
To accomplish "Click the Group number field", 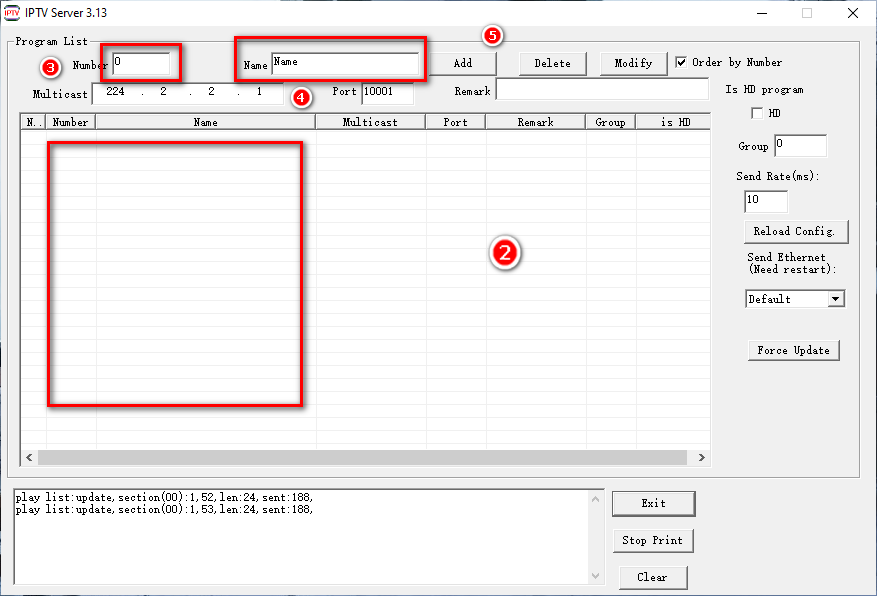I will [x=800, y=146].
